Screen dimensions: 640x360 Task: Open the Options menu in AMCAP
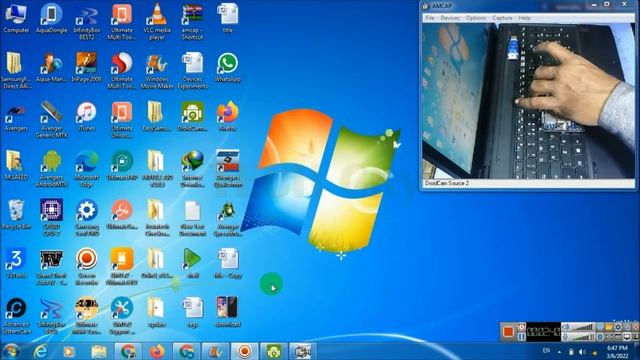coord(476,18)
